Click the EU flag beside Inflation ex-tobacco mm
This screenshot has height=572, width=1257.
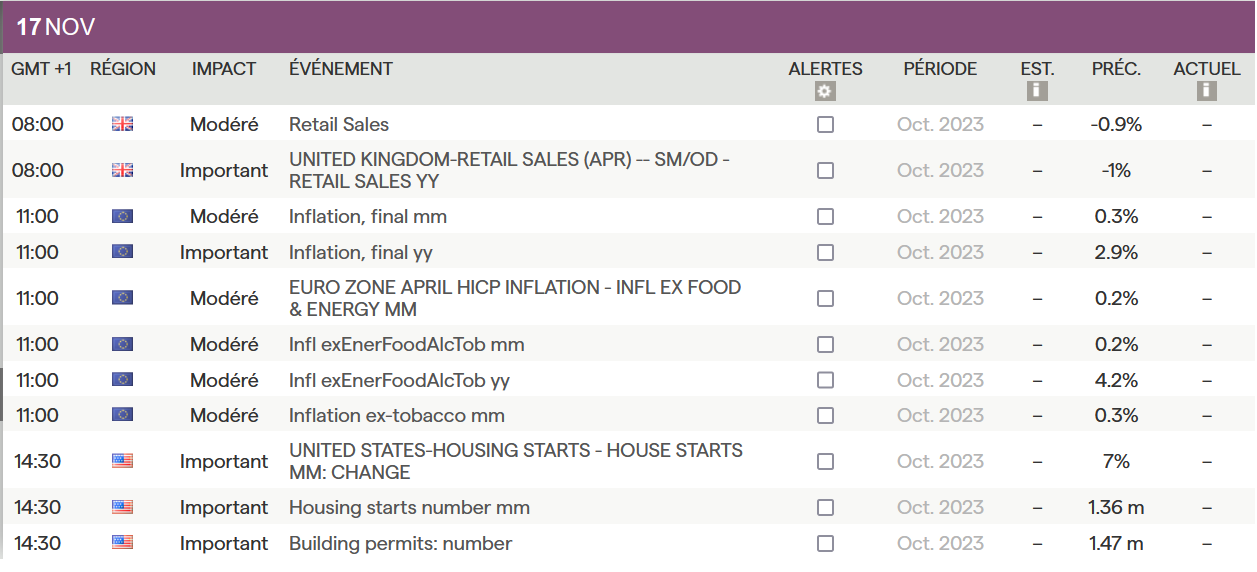point(122,415)
